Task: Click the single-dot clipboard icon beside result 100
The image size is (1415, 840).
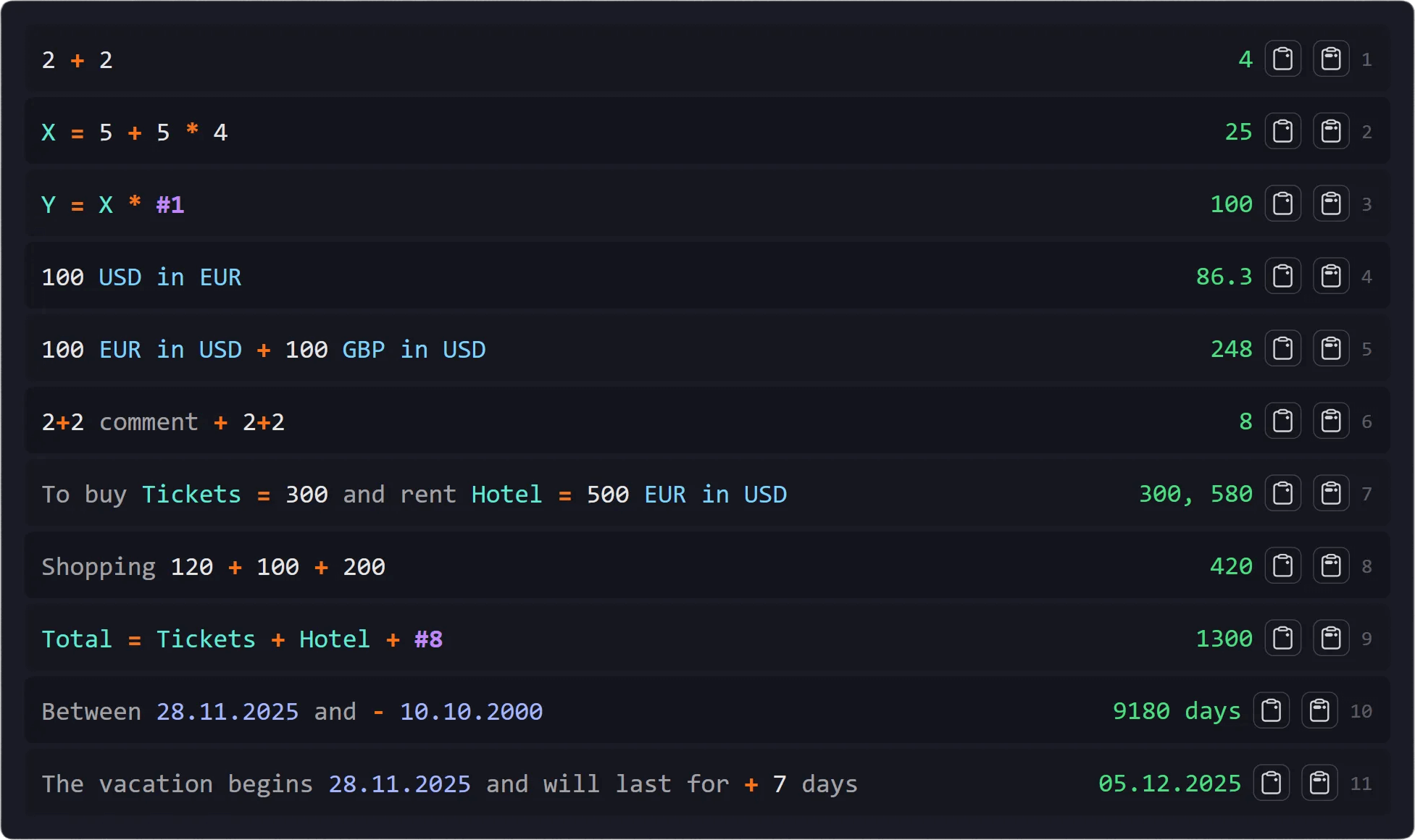Action: point(1282,203)
